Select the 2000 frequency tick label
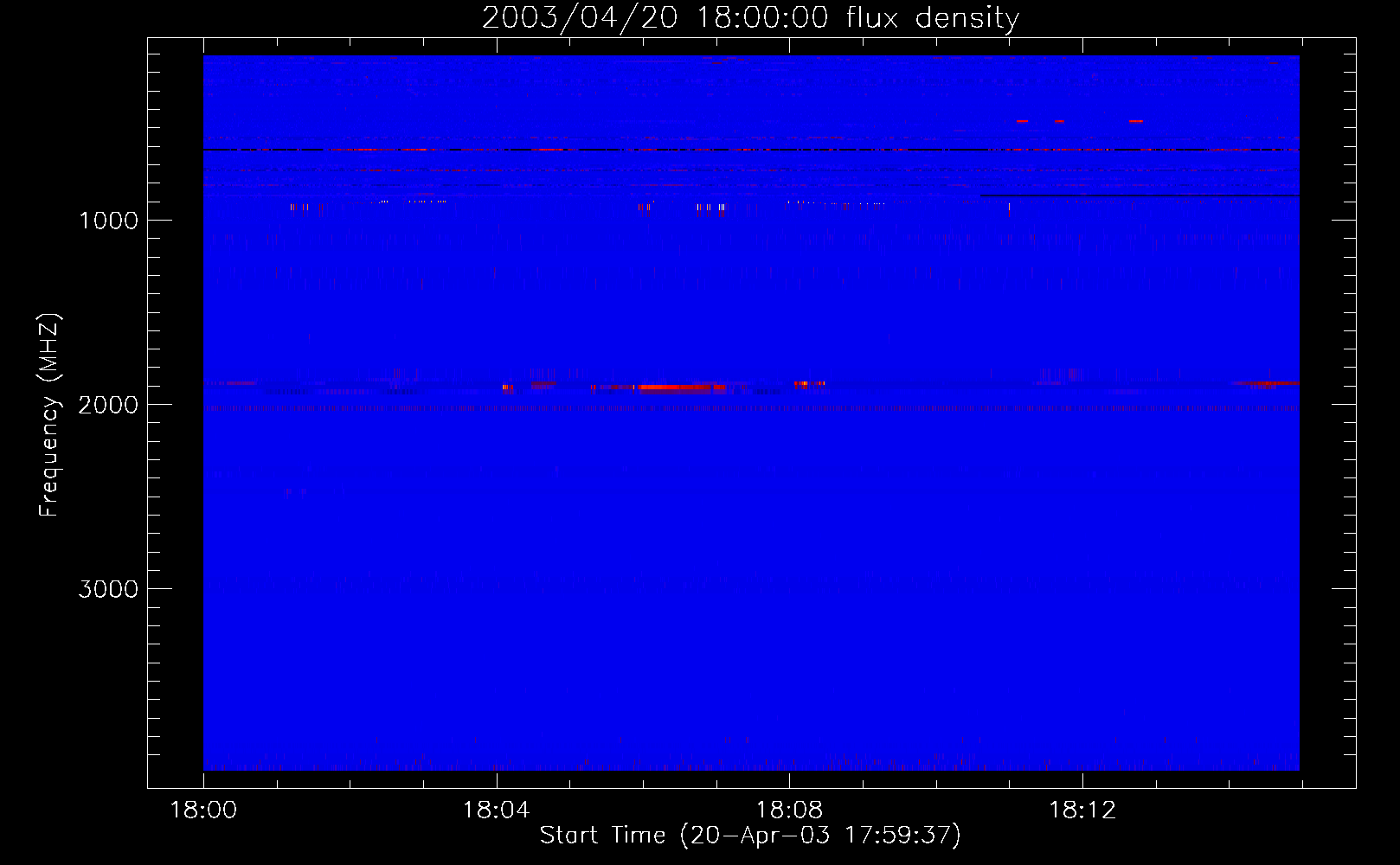This screenshot has width=1400, height=865. [x=108, y=405]
